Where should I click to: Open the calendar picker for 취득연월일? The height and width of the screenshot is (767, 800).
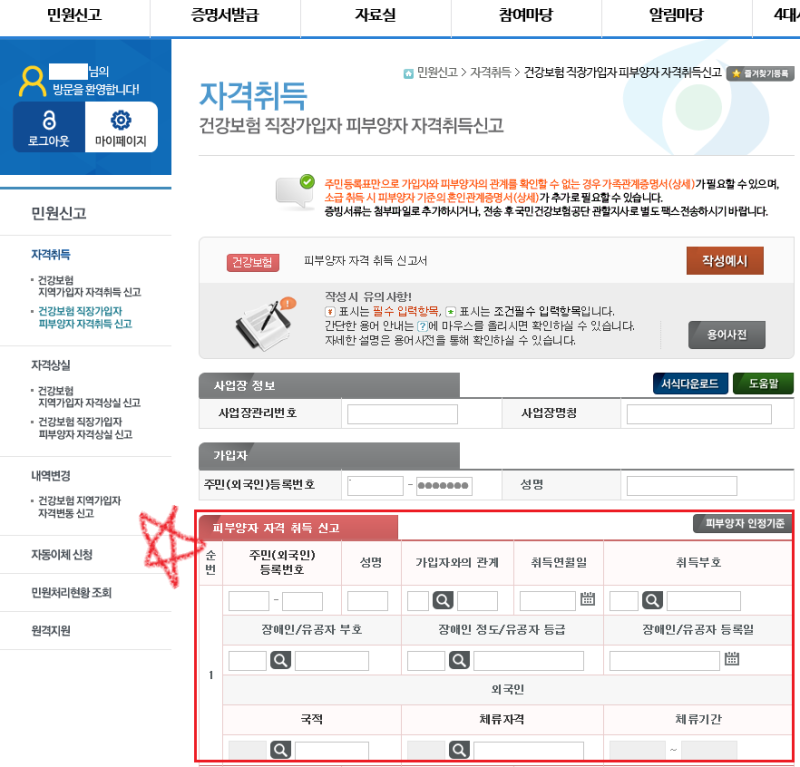point(588,599)
